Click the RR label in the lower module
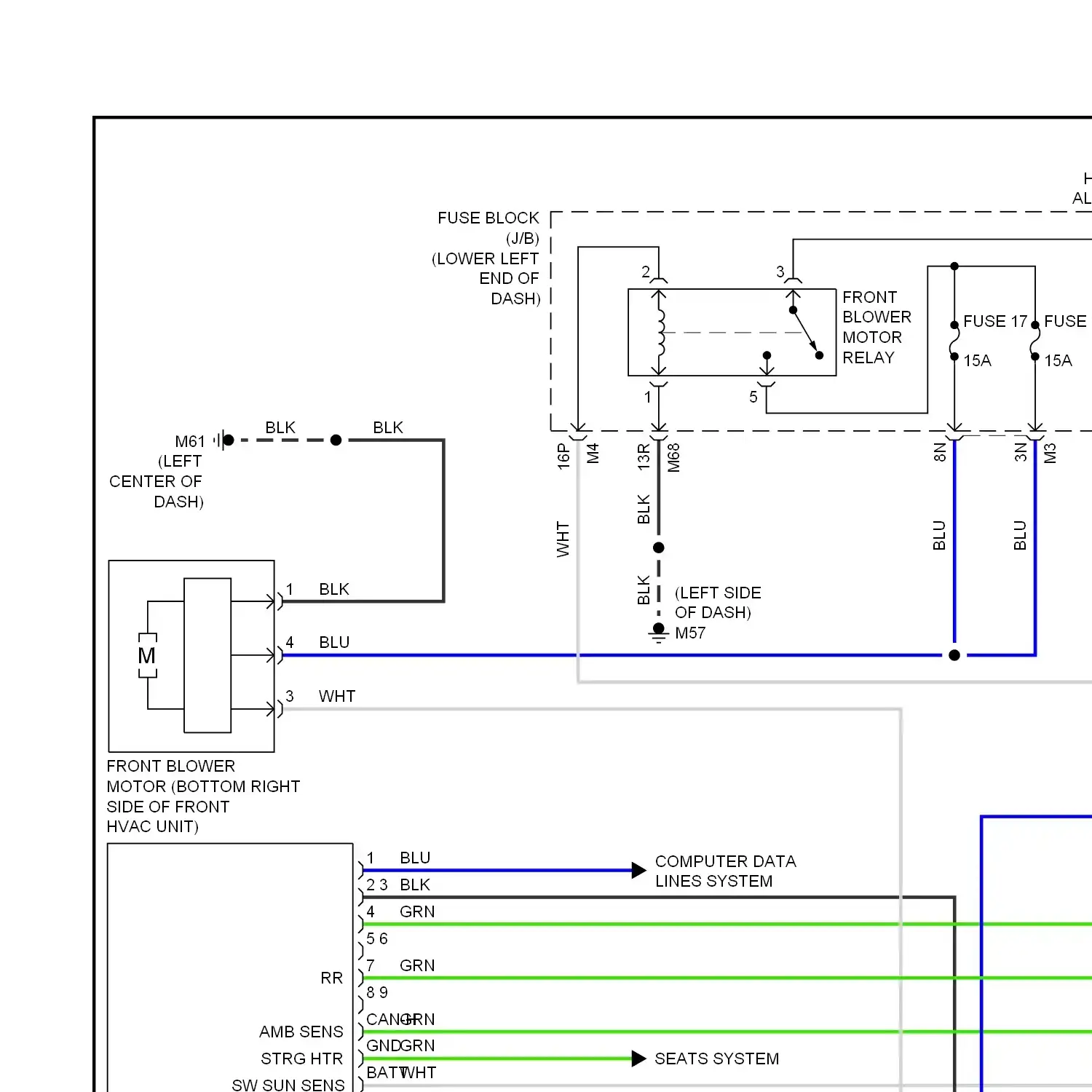The height and width of the screenshot is (1092, 1092). point(332,978)
